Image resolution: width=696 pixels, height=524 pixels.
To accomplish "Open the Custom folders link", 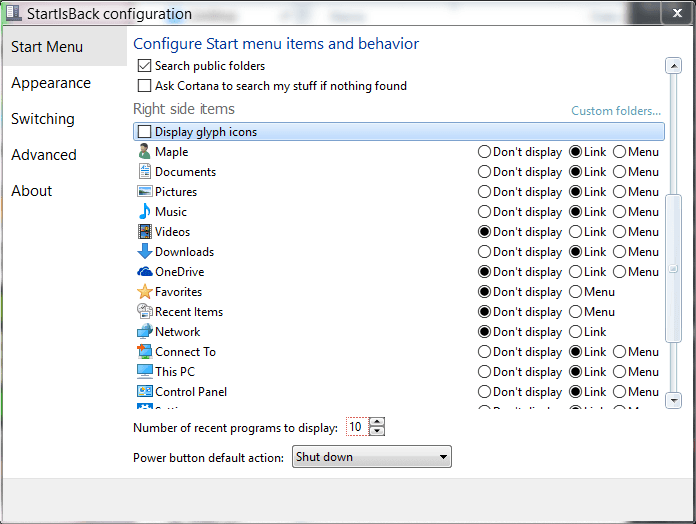I will click(x=616, y=110).
